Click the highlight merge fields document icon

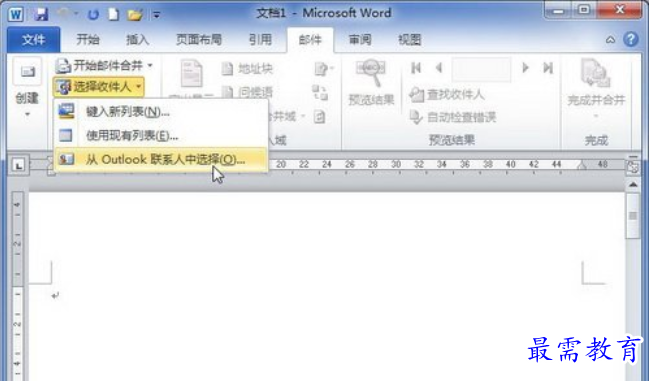click(x=191, y=74)
